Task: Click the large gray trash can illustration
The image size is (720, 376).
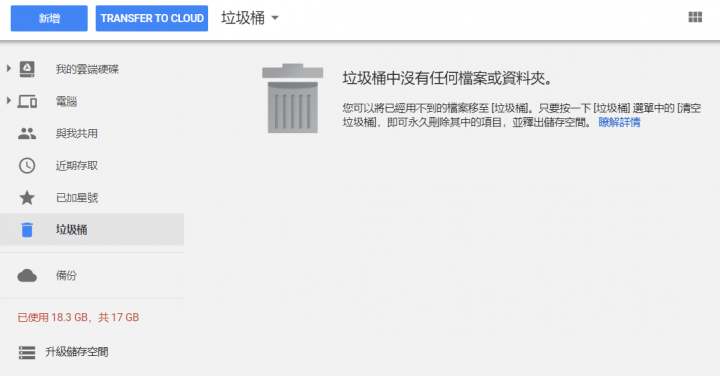Action: (x=292, y=98)
